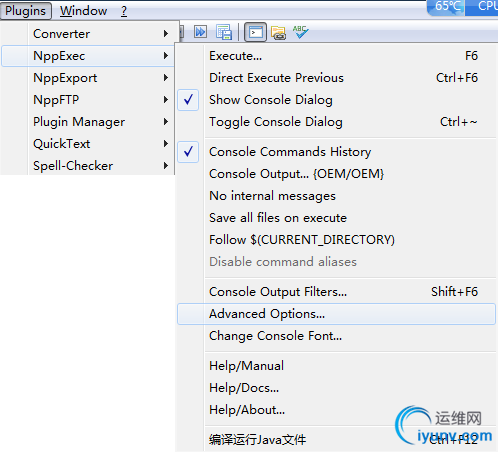This screenshot has width=498, height=452.
Task: Choose Execute... from NppExec menu
Action: pos(336,56)
